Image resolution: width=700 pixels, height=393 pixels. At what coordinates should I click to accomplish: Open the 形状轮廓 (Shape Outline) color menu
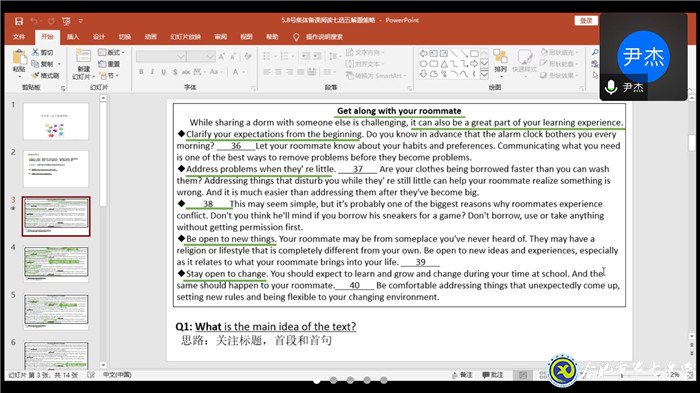coord(559,64)
